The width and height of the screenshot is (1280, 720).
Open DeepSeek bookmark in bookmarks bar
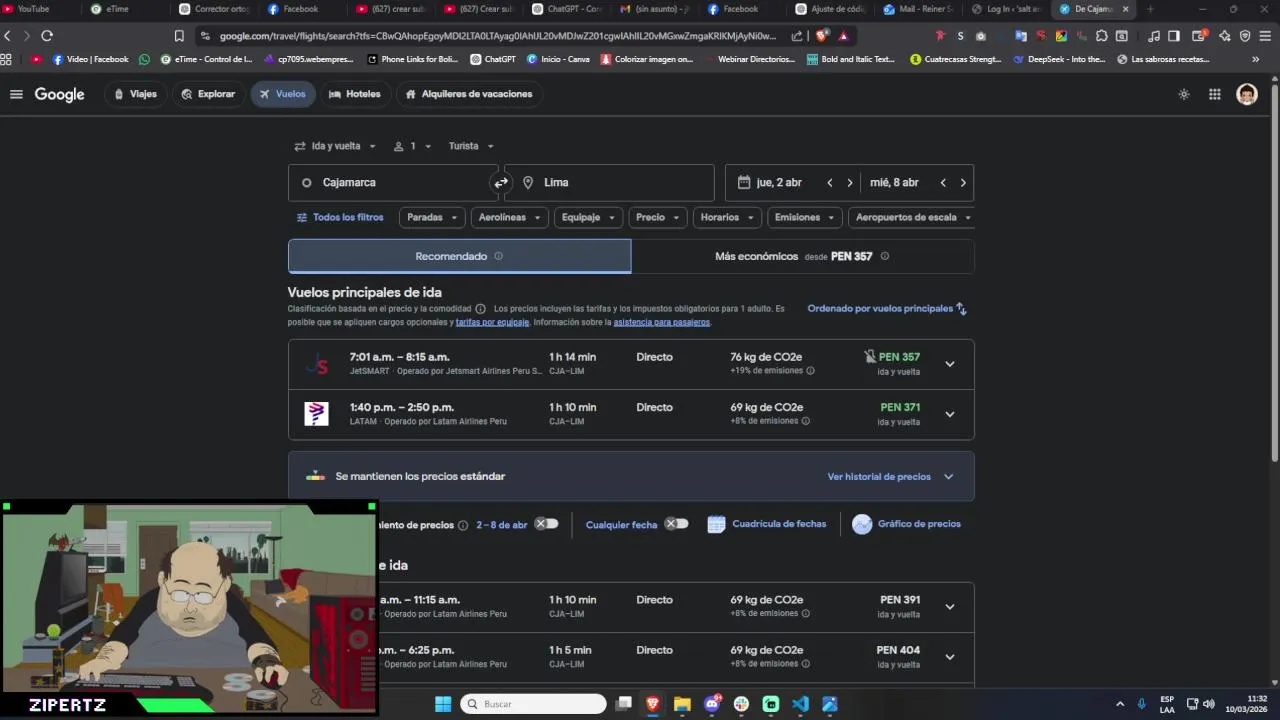(1058, 59)
